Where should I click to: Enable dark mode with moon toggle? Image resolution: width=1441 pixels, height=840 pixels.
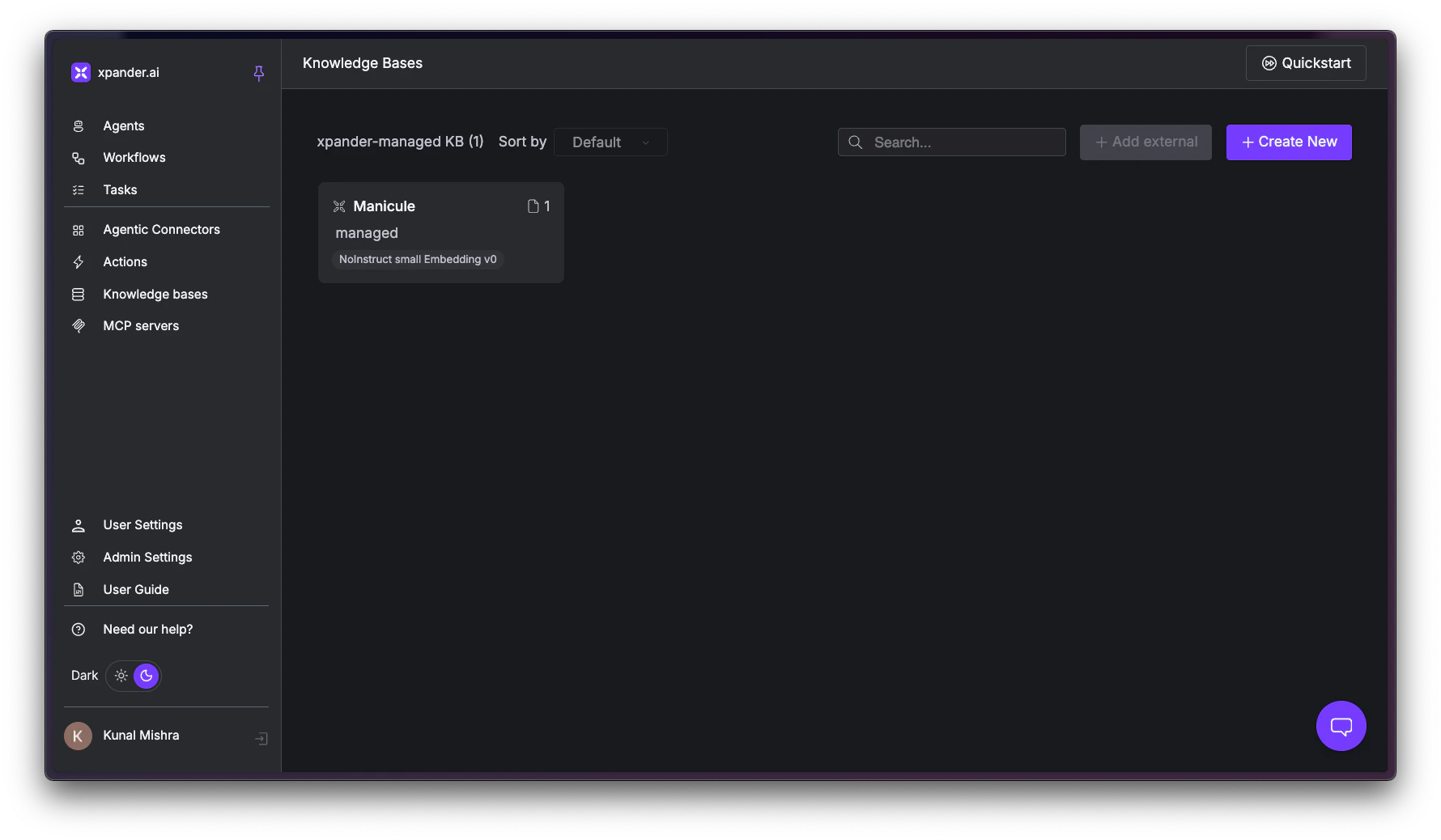click(146, 676)
